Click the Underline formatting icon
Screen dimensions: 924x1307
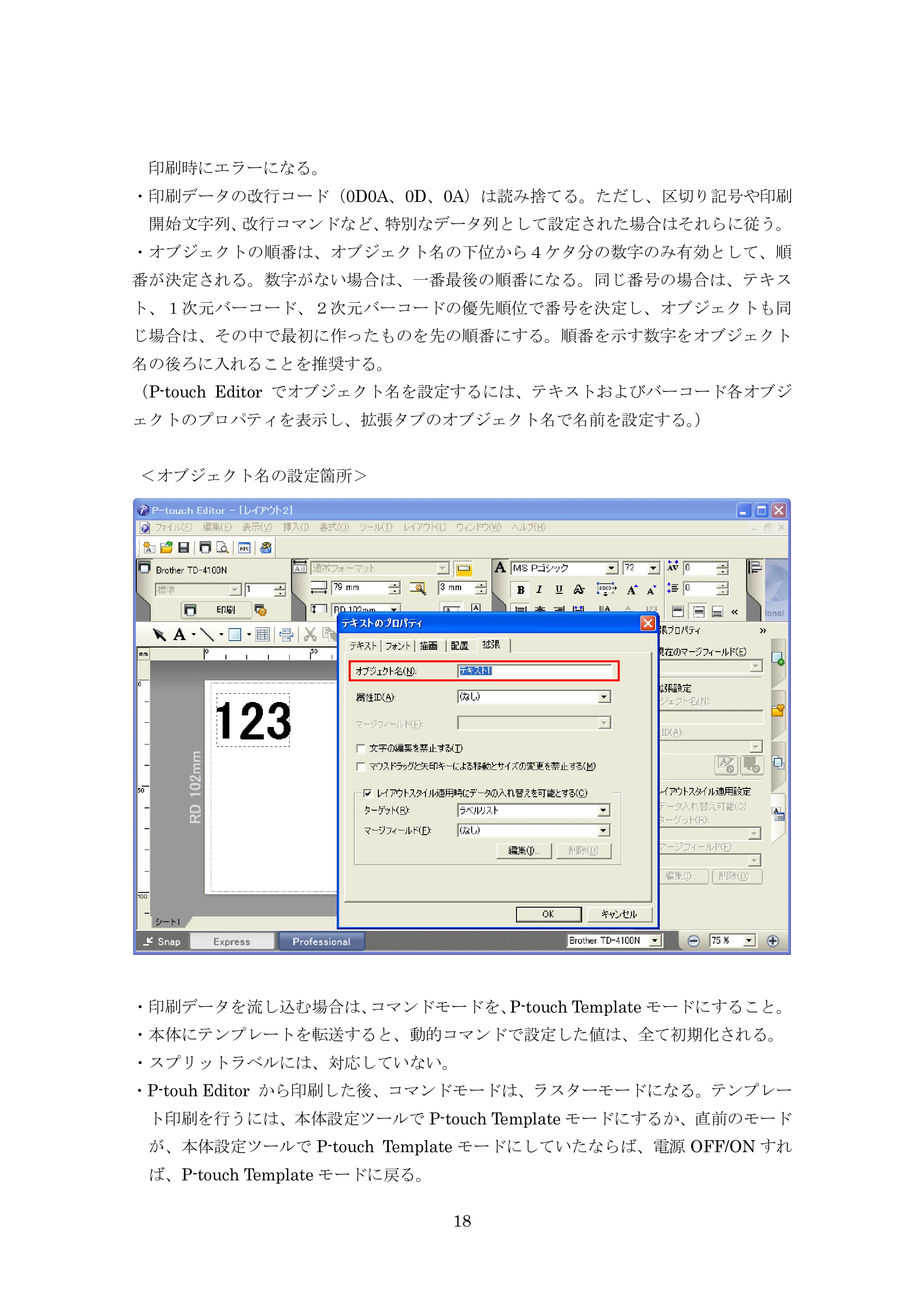pyautogui.click(x=559, y=590)
